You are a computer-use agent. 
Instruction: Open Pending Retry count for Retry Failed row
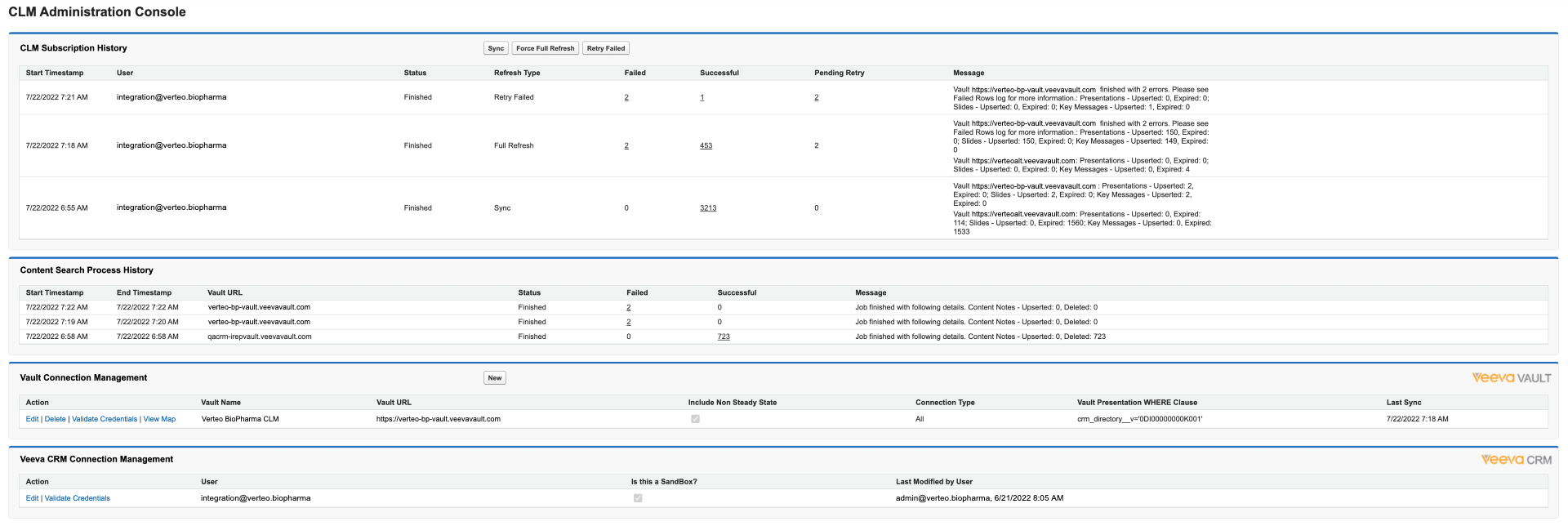(x=816, y=98)
